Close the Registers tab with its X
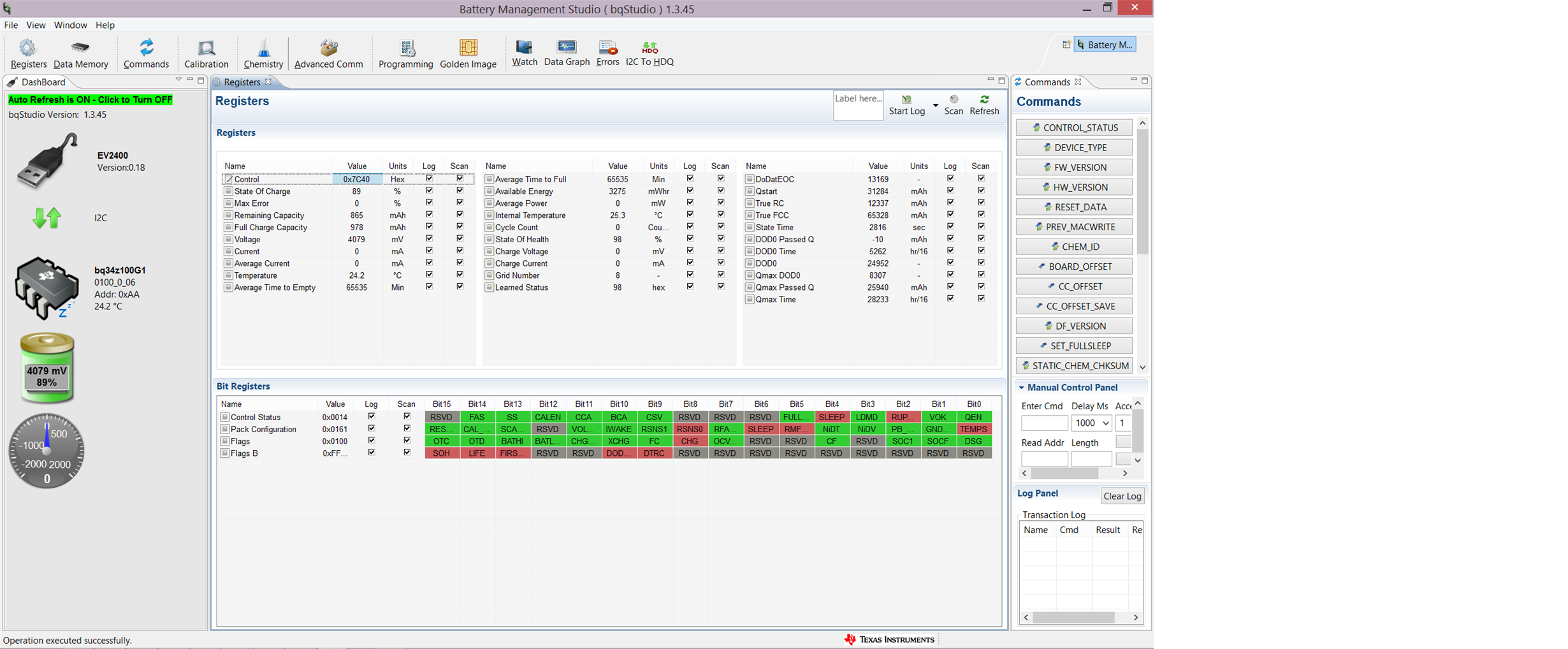1568x649 pixels. click(268, 82)
